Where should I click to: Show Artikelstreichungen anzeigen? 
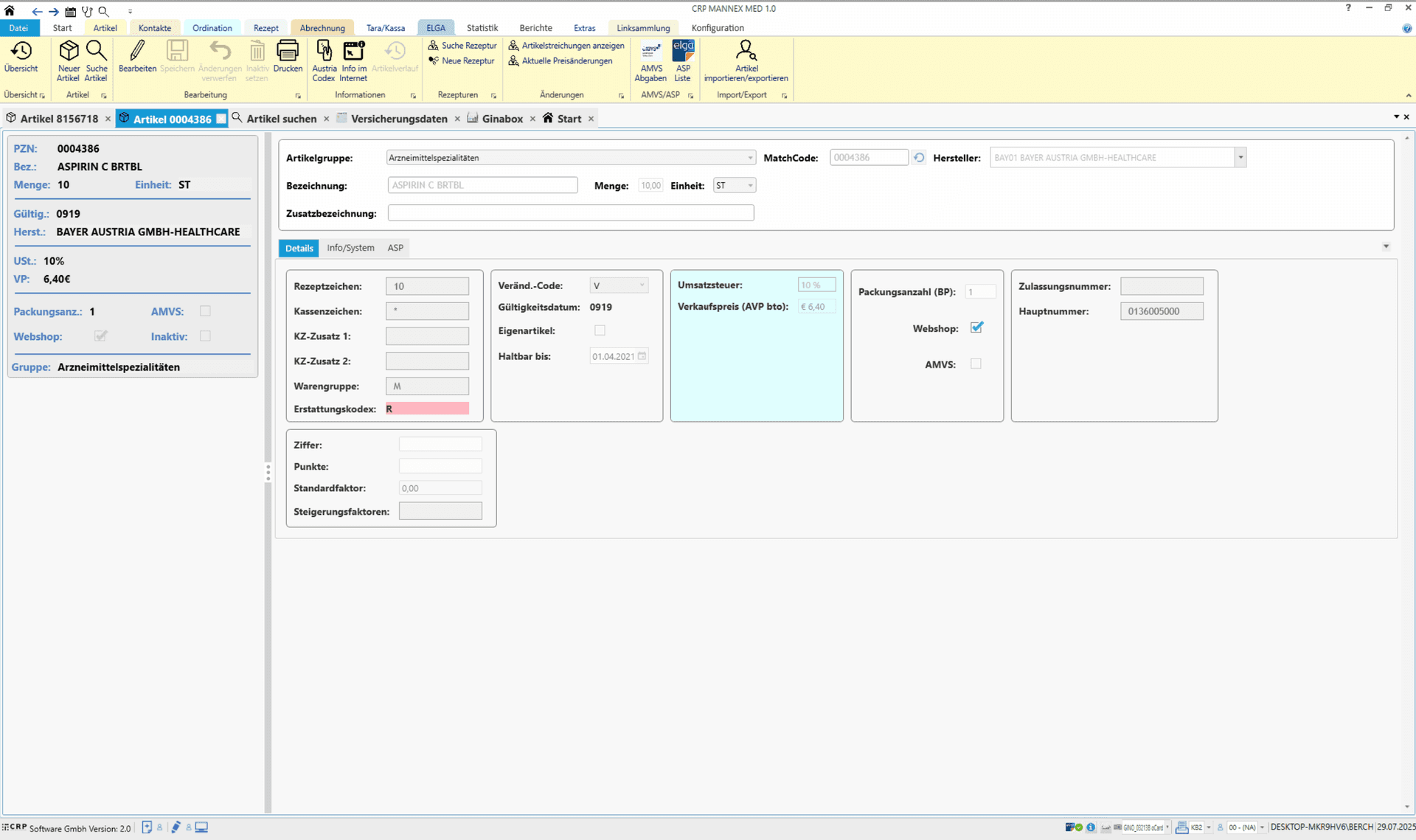tap(566, 46)
